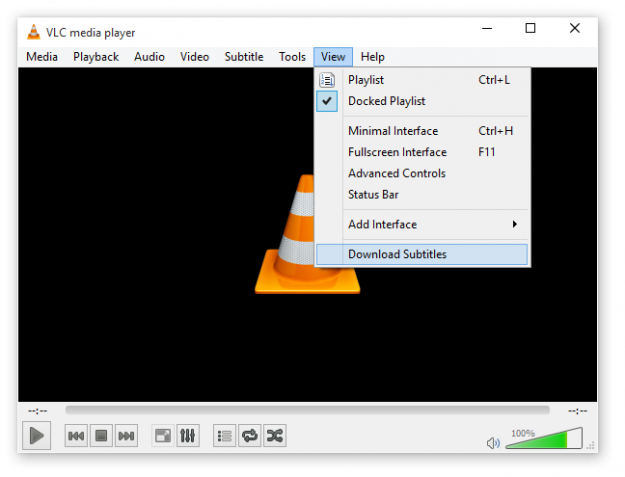
Task: Adjust the green volume slider
Action: click(x=544, y=438)
